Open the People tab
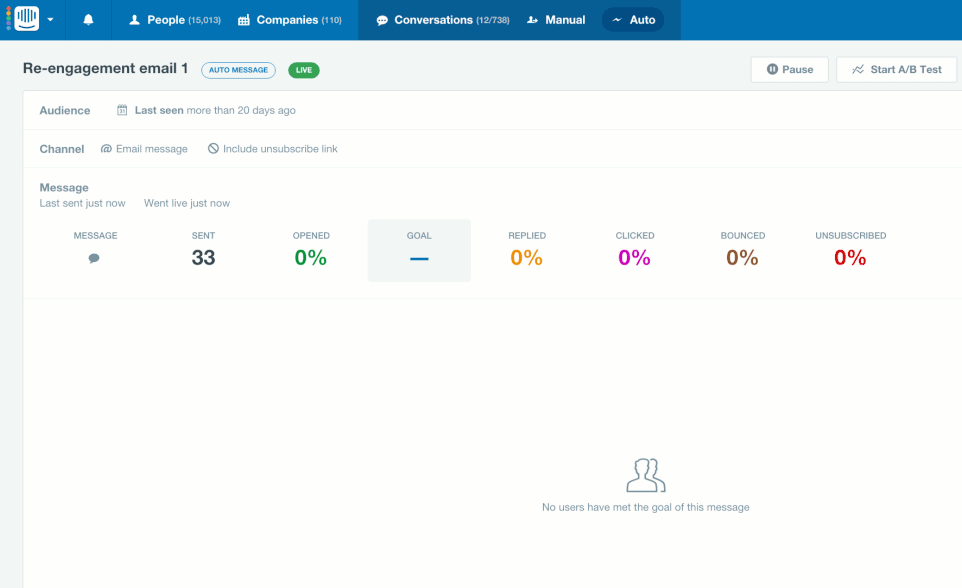The image size is (962, 588). 174,20
